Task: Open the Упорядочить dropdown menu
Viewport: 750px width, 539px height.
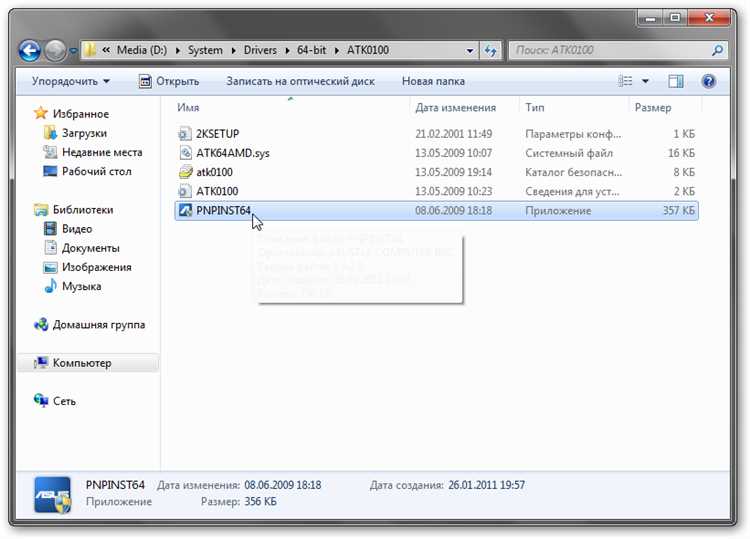Action: click(70, 81)
